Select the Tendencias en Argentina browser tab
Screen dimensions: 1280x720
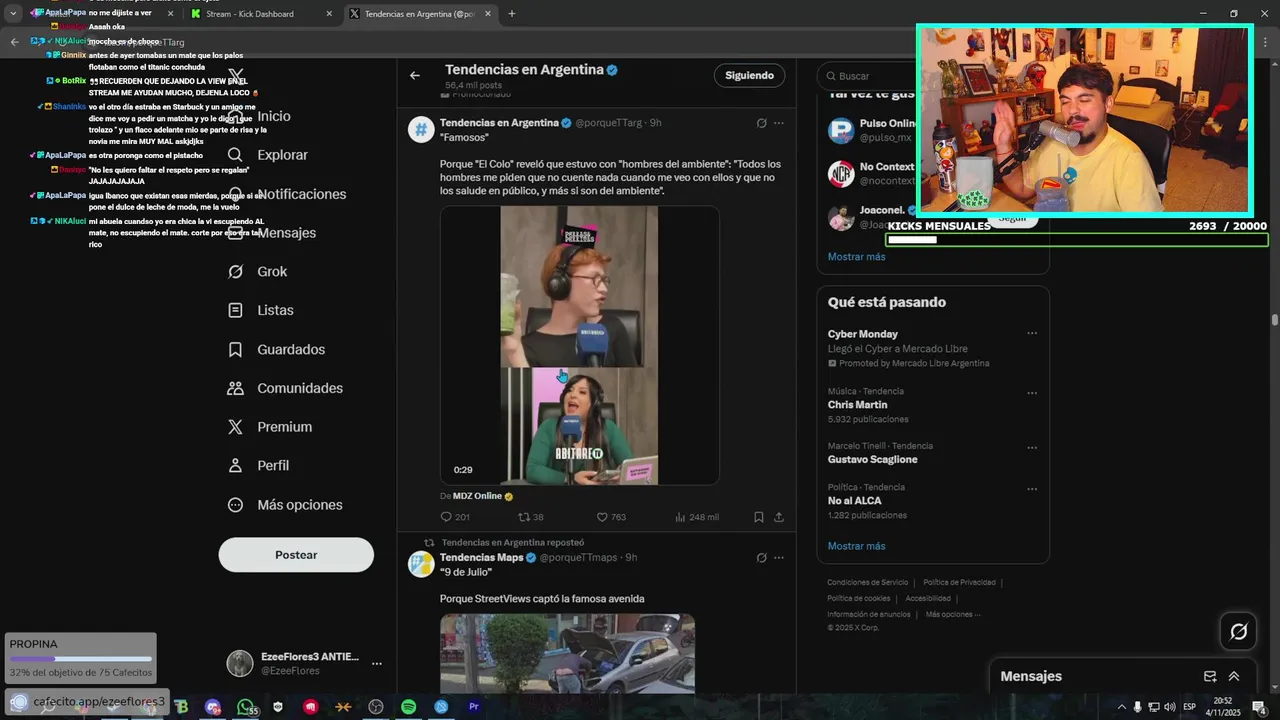click(420, 14)
